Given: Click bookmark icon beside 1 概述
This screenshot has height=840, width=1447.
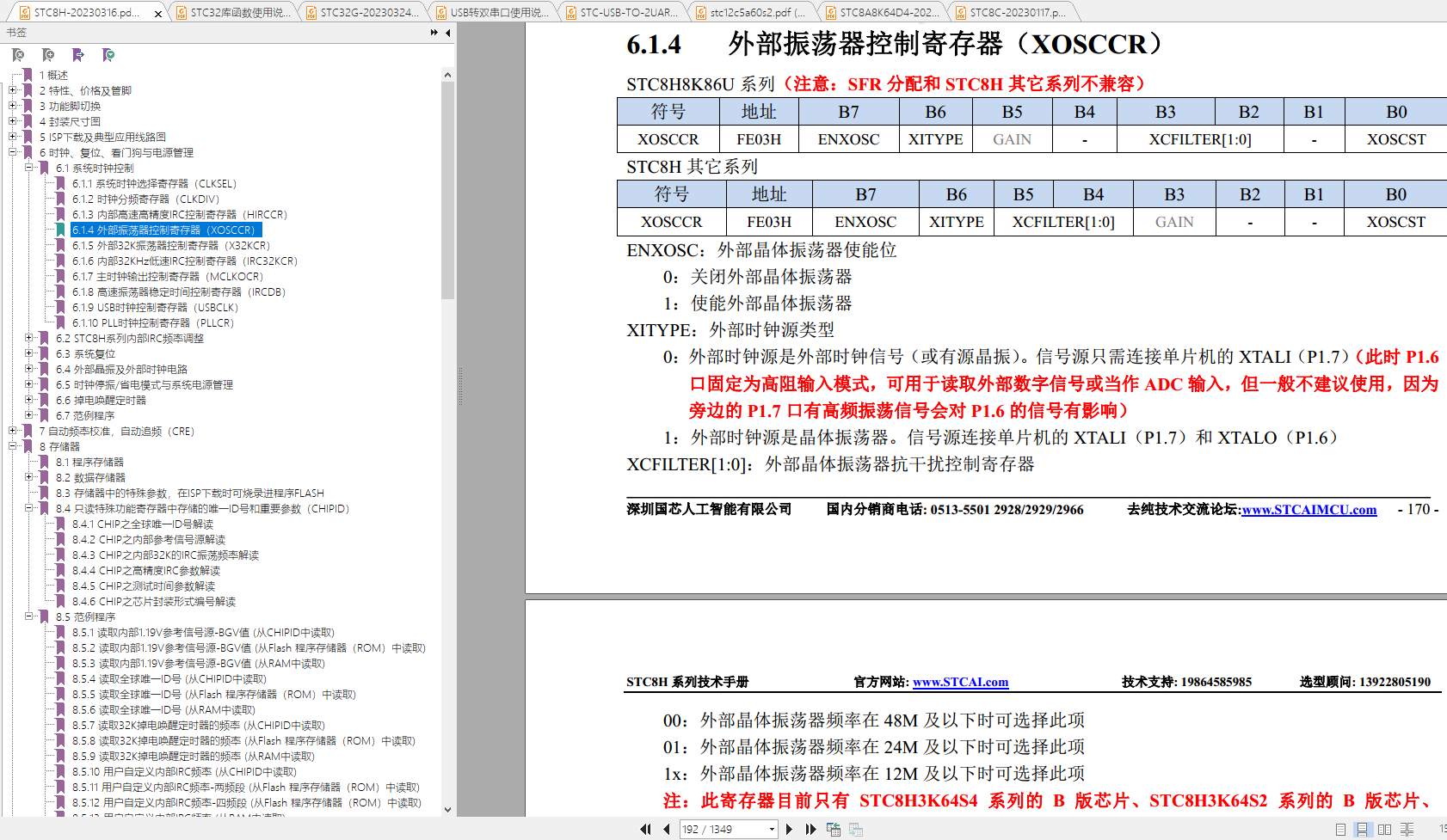Looking at the screenshot, I should tap(28, 75).
